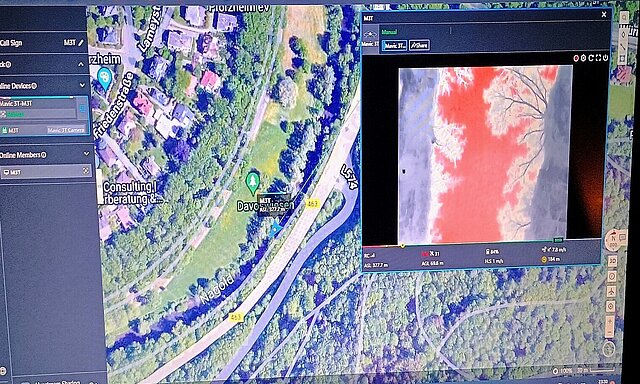
Task: Open the chat message icon beside the compass
Action: click(623, 237)
